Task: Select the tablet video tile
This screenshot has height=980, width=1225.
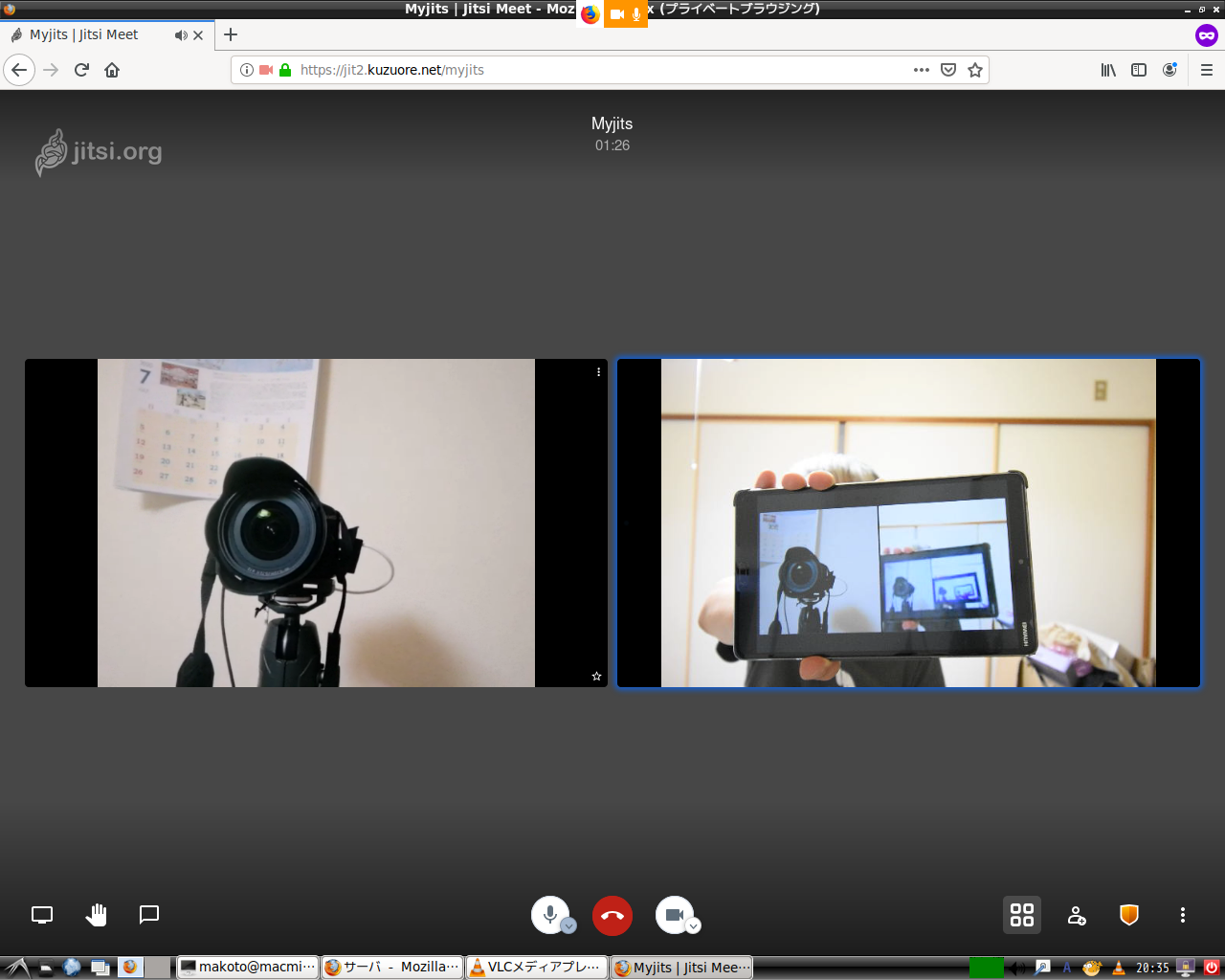Action: [908, 523]
